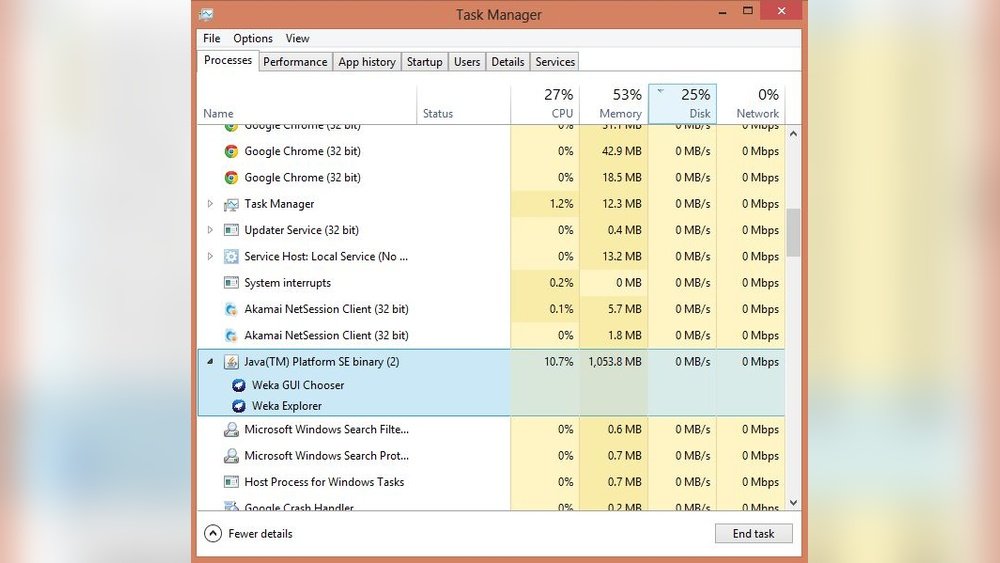Image resolution: width=1000 pixels, height=563 pixels.
Task: Click the Microsoft Windows Search Filter icon
Action: (231, 430)
